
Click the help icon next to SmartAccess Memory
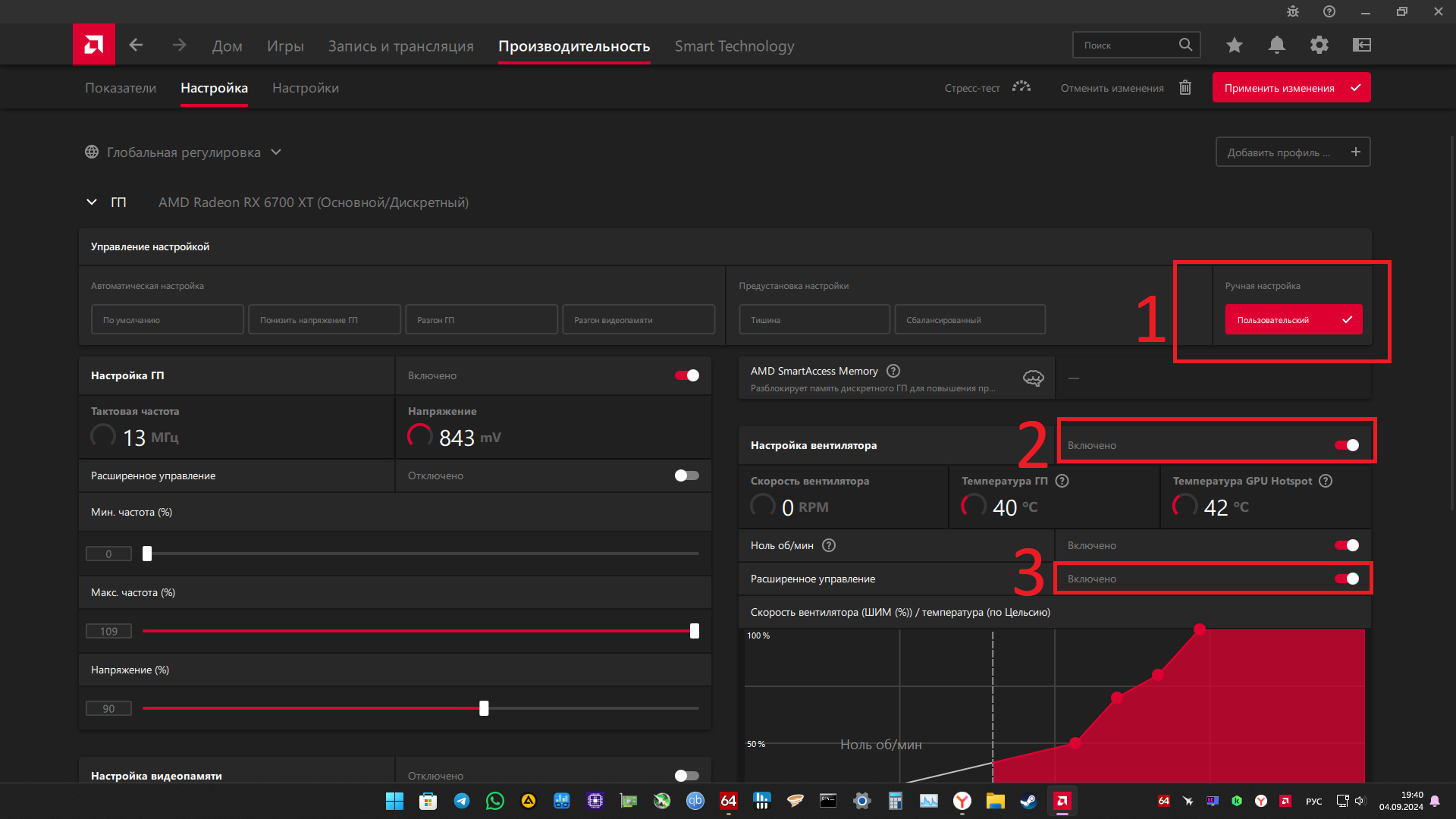(x=893, y=371)
